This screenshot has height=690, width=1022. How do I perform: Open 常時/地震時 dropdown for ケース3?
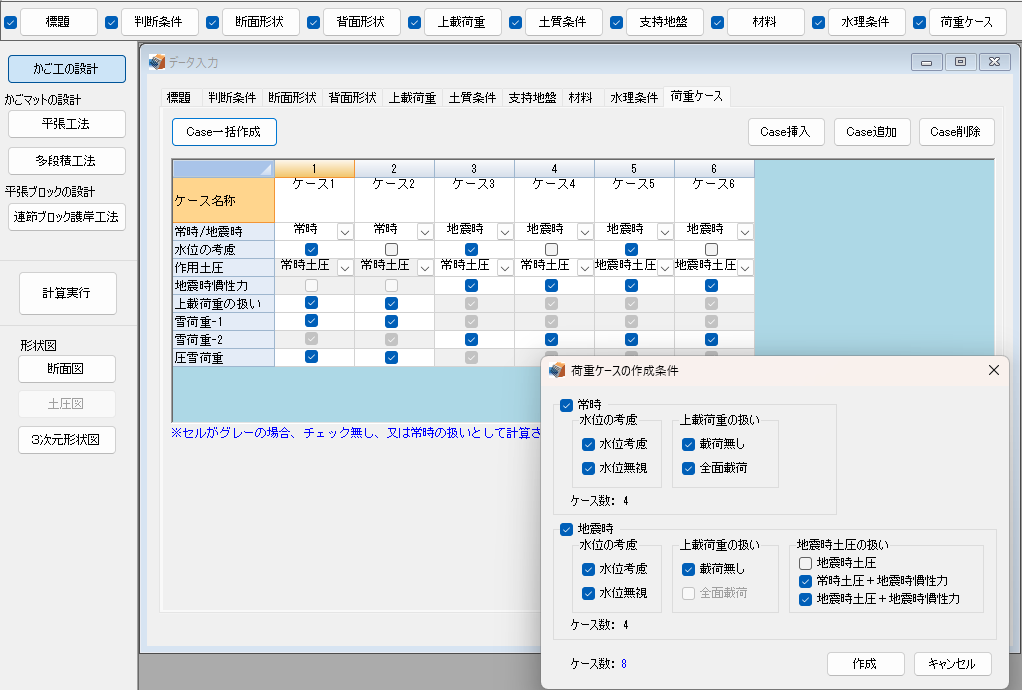click(x=504, y=232)
